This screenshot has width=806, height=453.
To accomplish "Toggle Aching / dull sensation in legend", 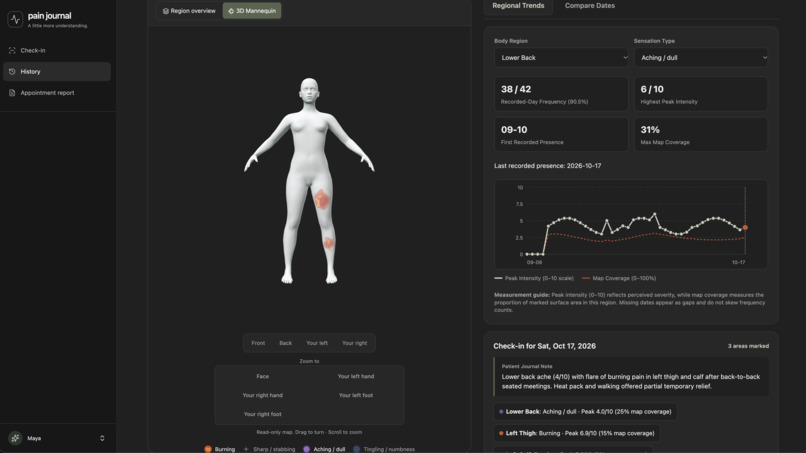I will 324,449.
